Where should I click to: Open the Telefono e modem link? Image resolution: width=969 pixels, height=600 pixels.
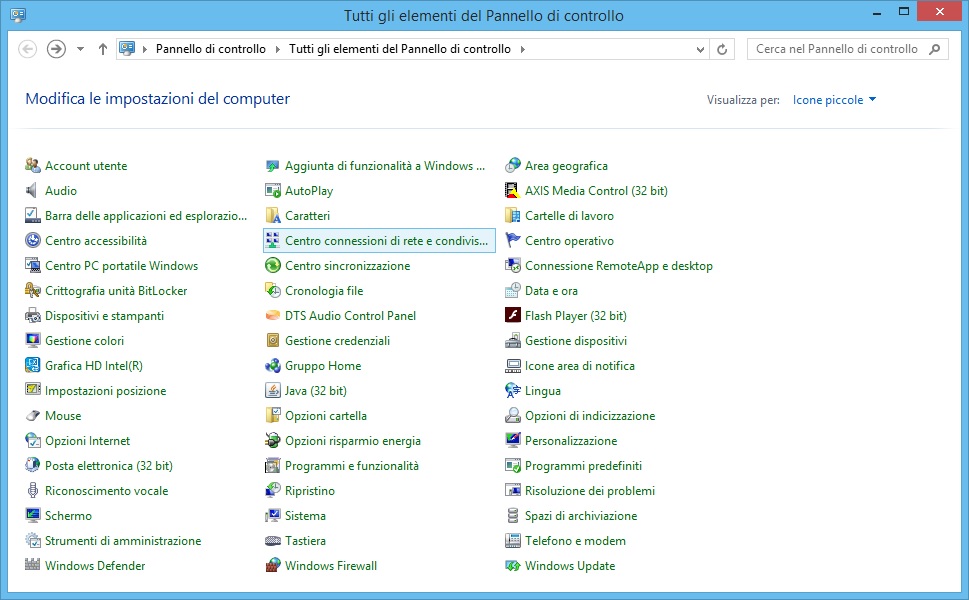pos(575,541)
